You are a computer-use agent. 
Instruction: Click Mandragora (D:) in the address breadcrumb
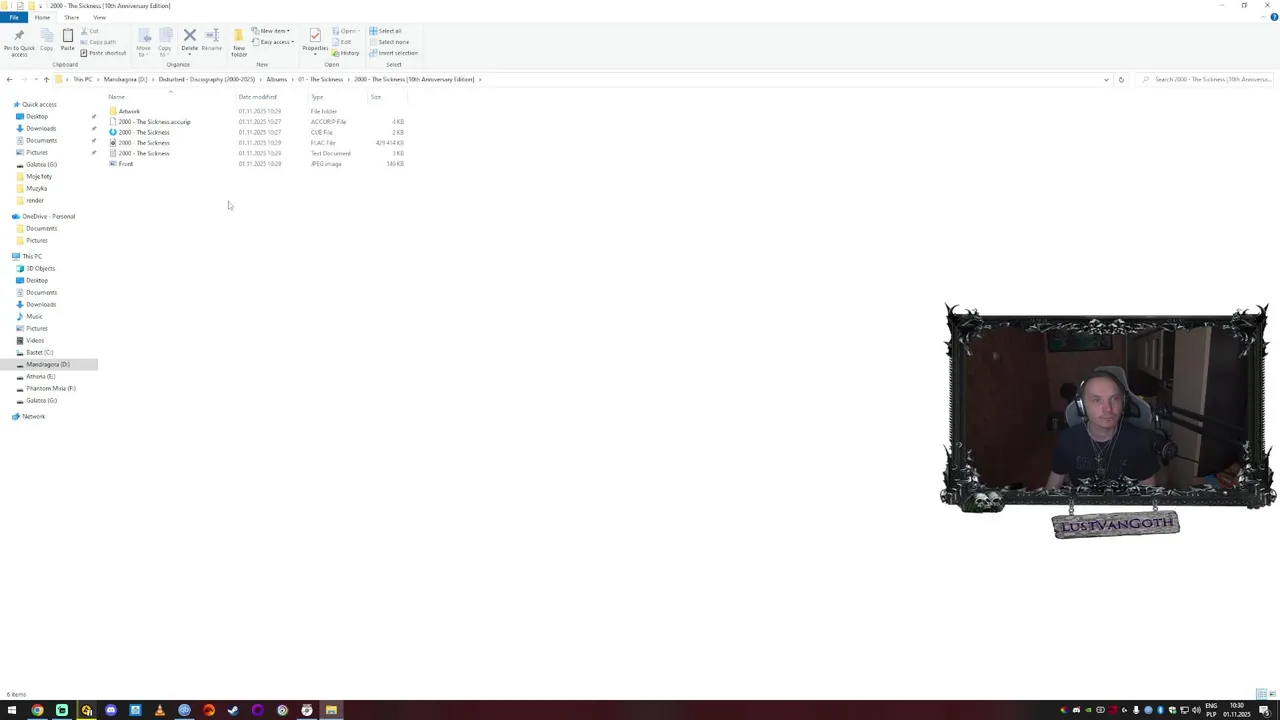[x=125, y=79]
